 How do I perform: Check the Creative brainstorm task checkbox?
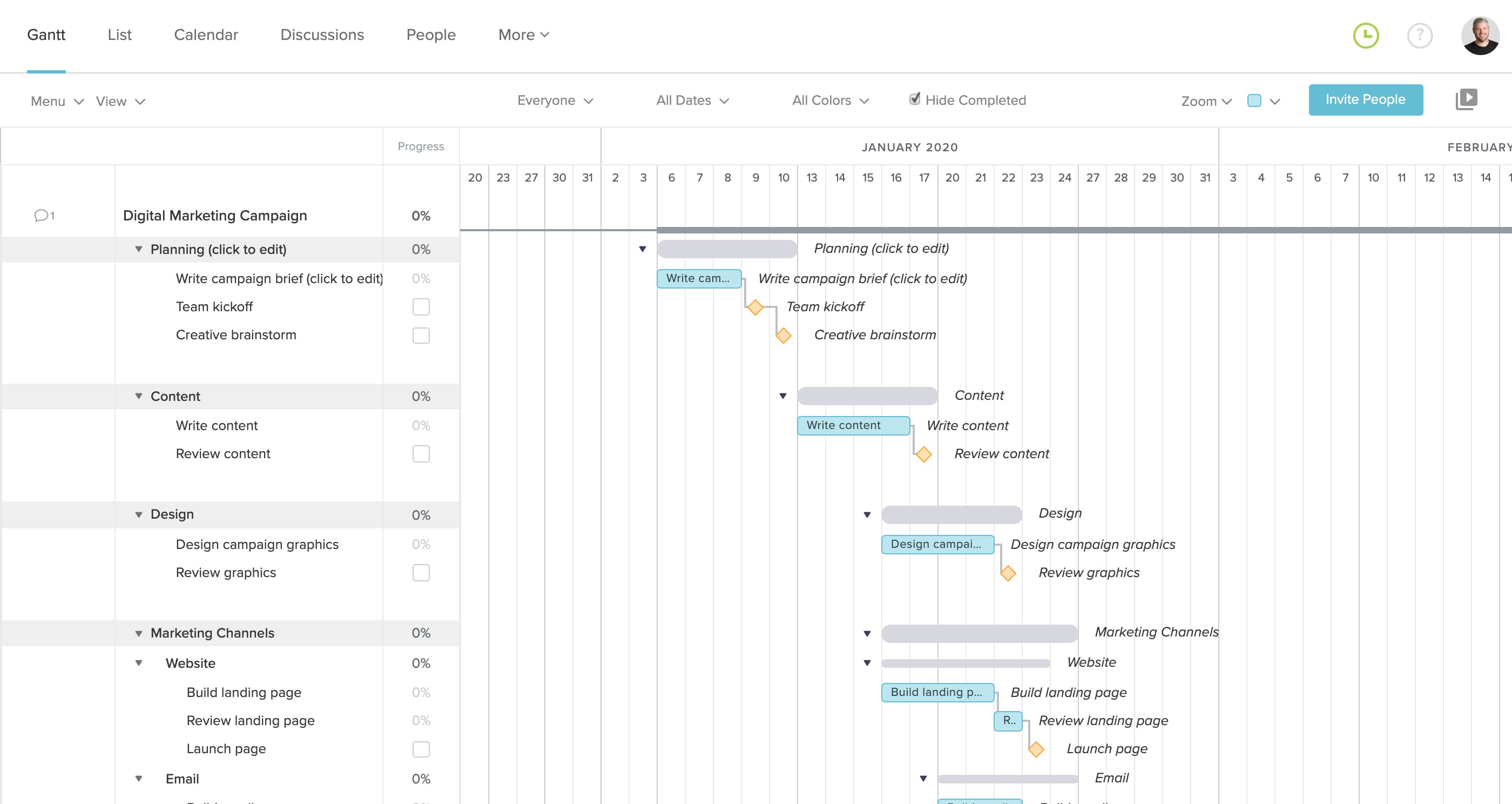[x=421, y=333]
